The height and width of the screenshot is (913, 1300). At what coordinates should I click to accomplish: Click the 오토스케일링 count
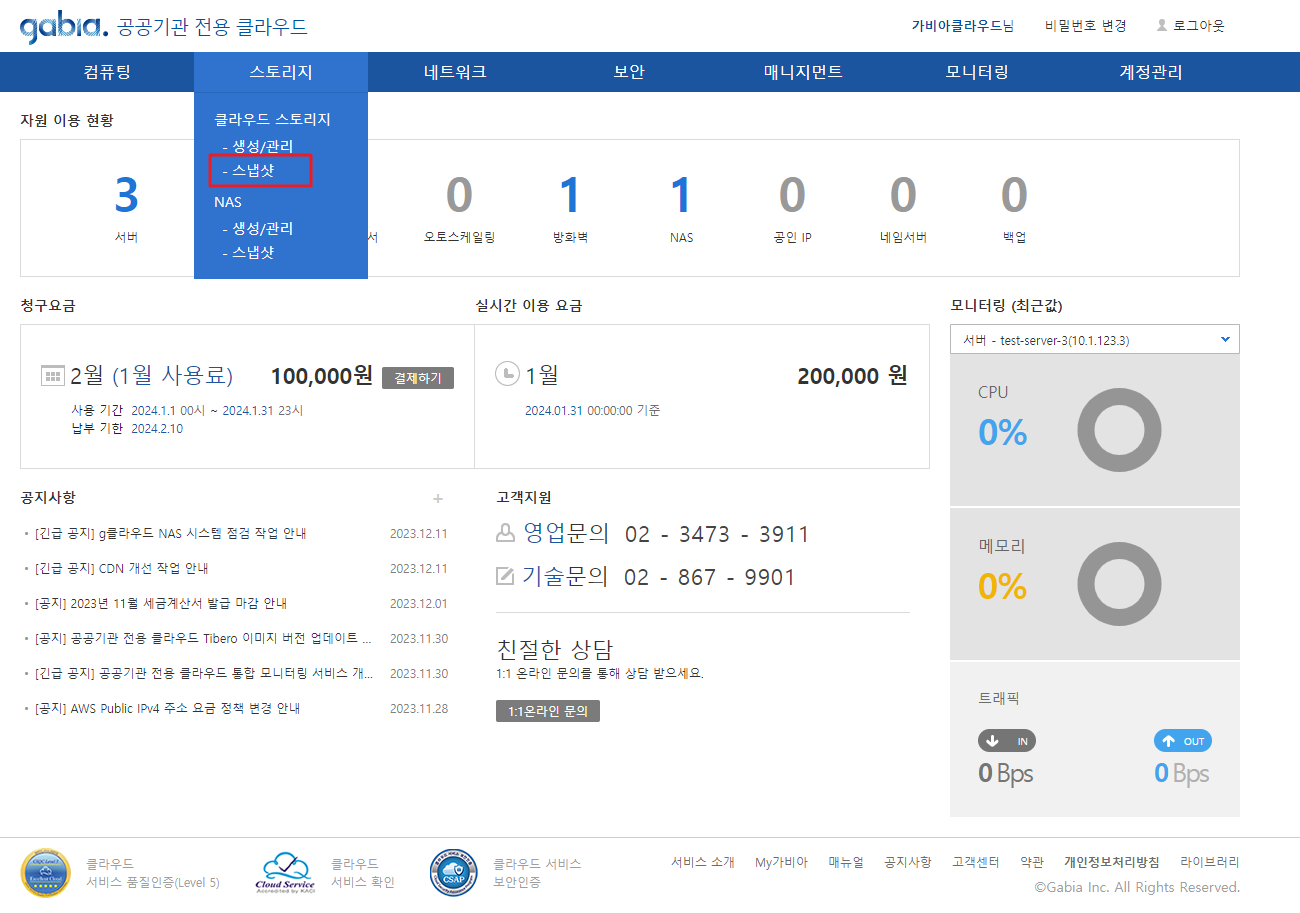tap(459, 195)
